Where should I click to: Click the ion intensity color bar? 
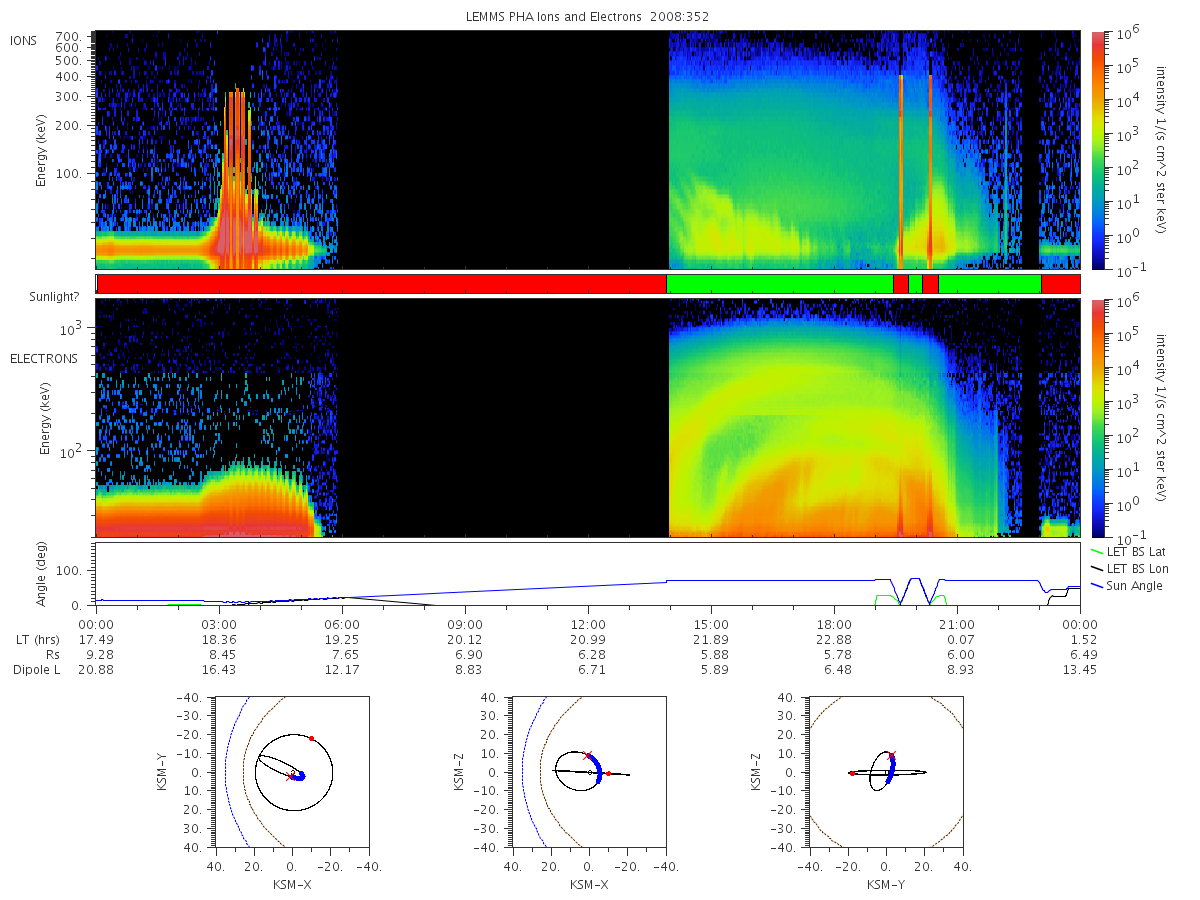tap(1098, 150)
